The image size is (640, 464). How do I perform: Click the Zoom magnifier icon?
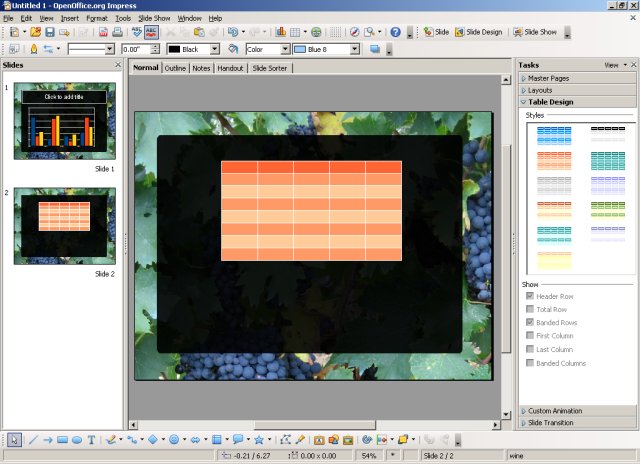click(369, 32)
